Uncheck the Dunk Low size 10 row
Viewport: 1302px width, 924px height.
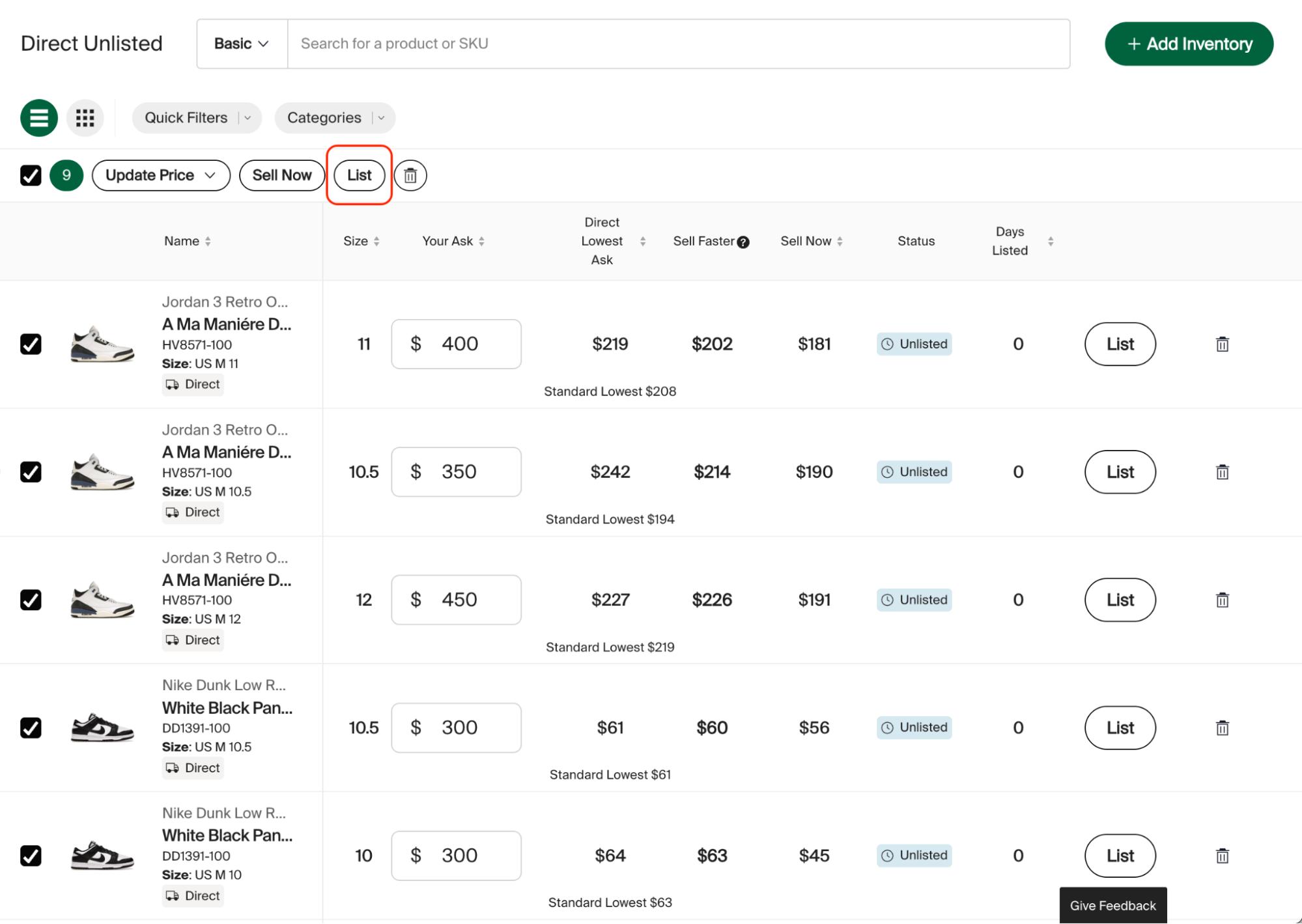pos(31,856)
